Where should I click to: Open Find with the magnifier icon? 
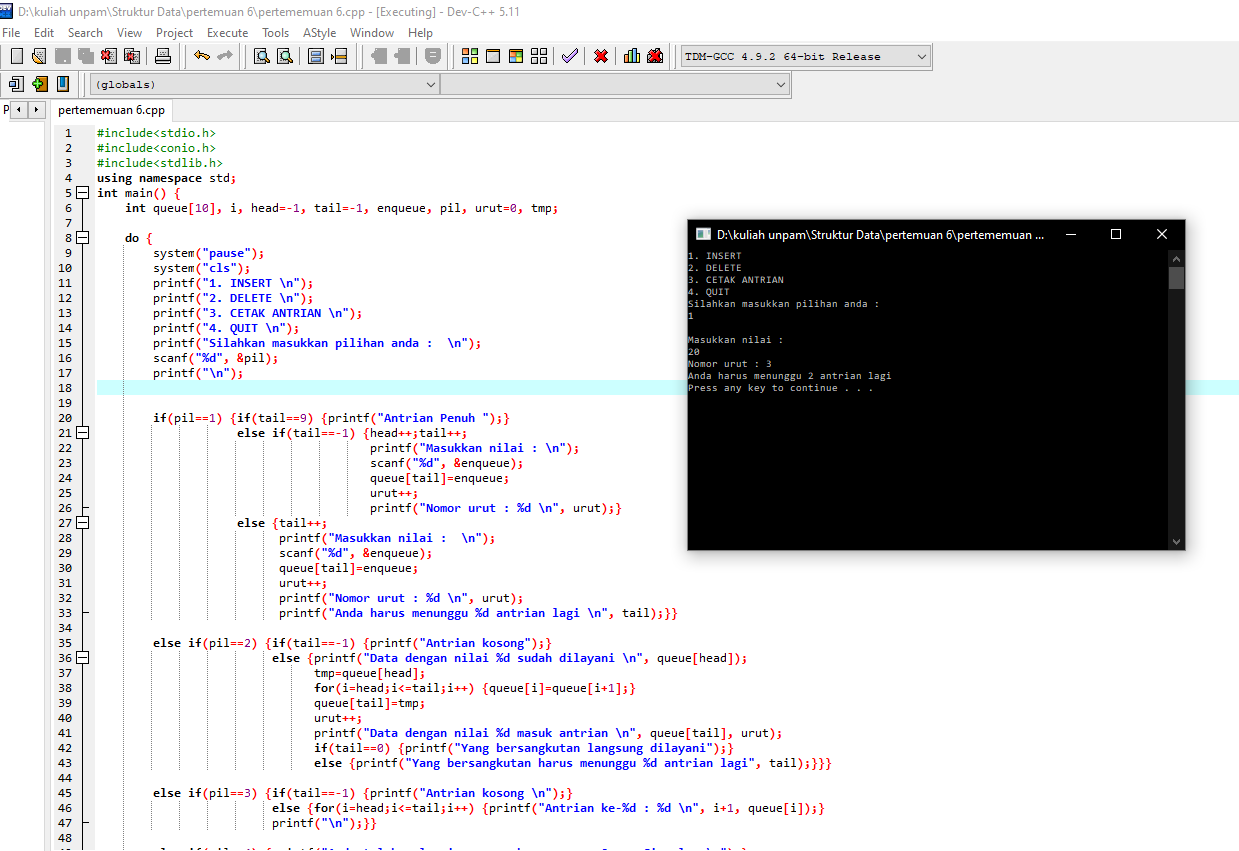click(x=261, y=56)
